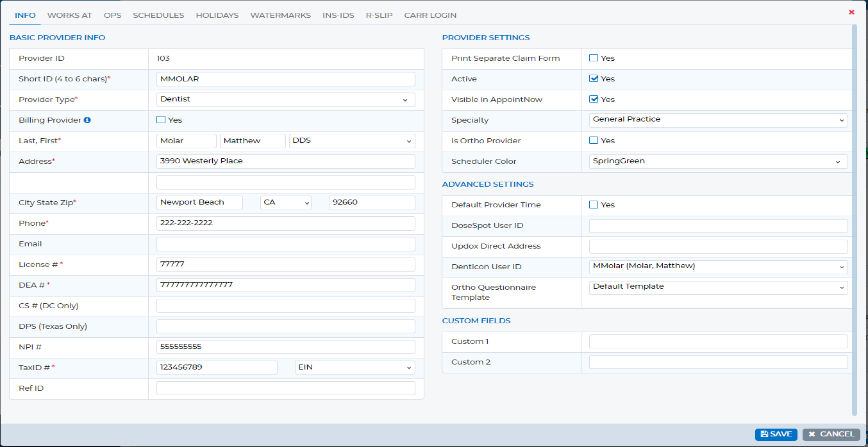Click the PROVIDER SETTINGS heading
The image size is (868, 447).
coord(486,38)
